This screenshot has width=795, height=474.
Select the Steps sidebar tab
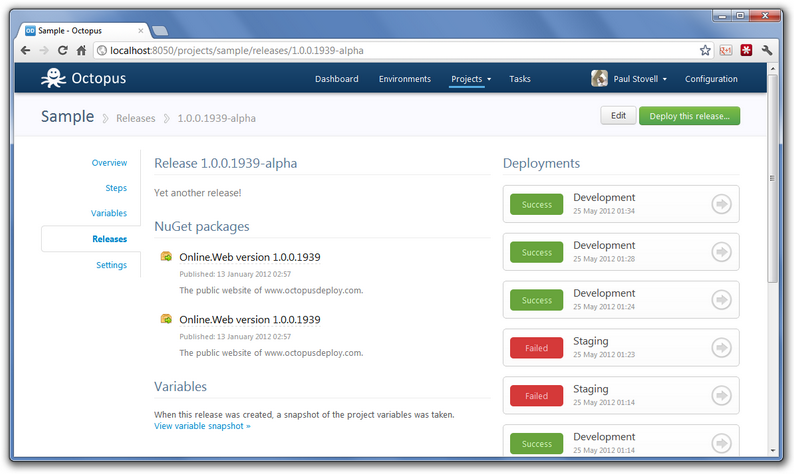[x=116, y=188]
